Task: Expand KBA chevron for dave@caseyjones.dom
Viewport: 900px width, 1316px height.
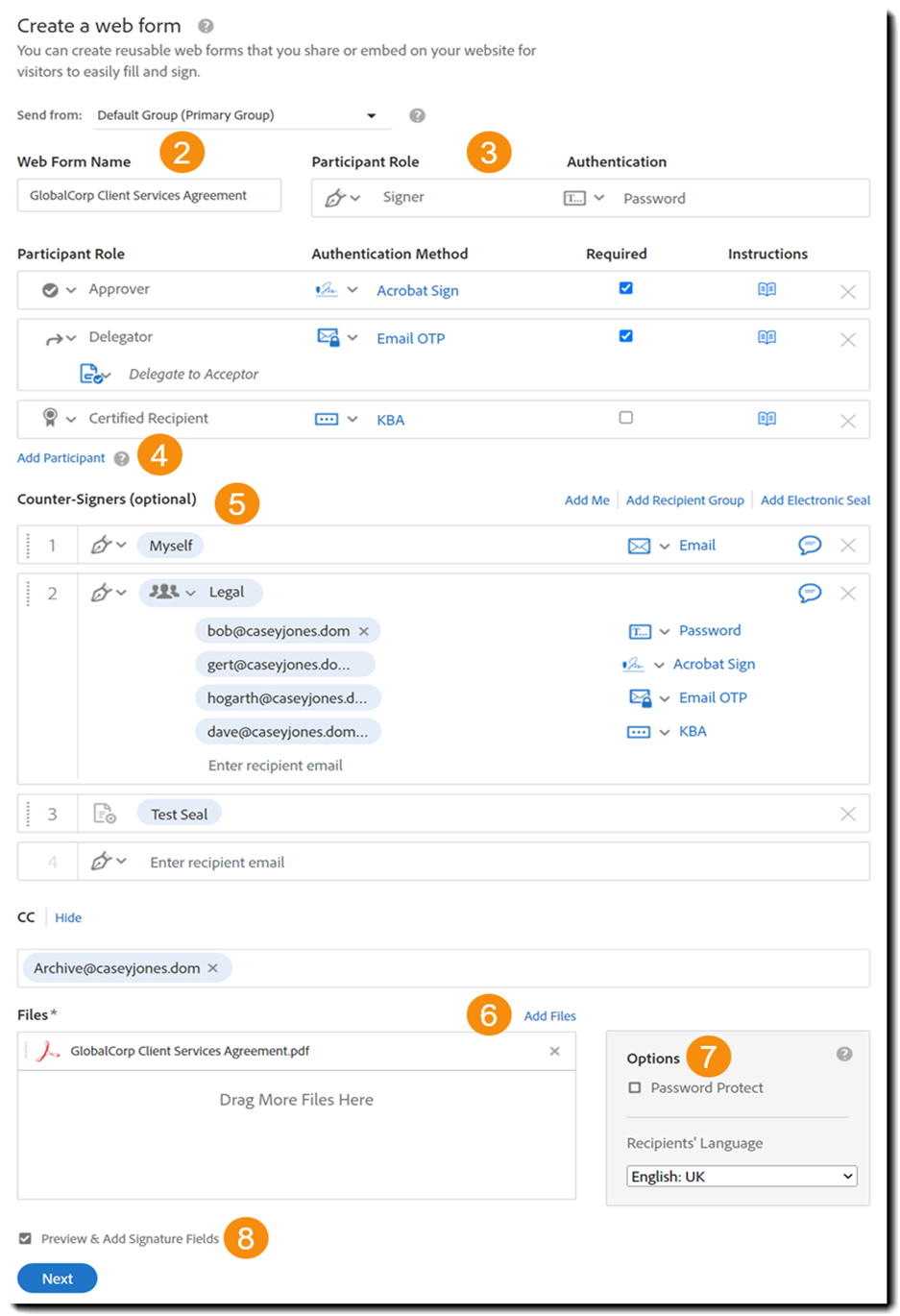Action: [x=665, y=733]
